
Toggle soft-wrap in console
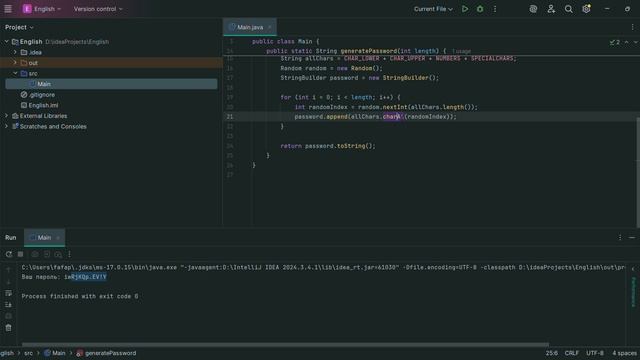pos(8,293)
